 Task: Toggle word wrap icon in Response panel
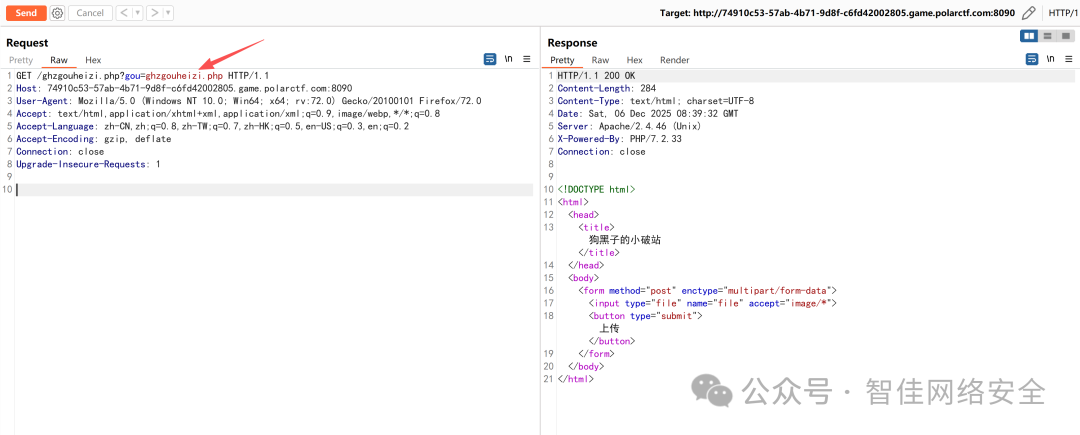(x=1032, y=59)
